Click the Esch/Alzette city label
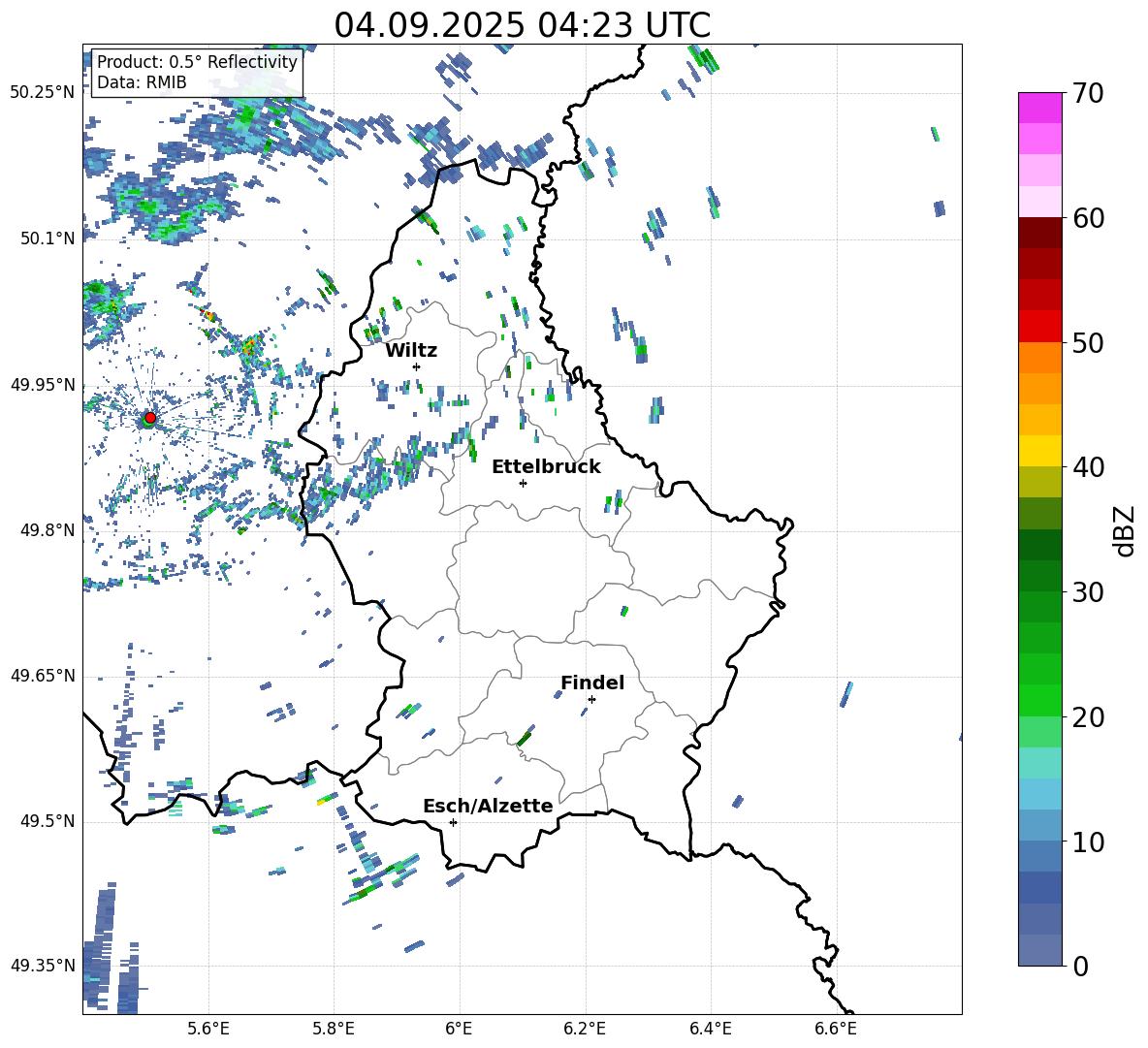Image resolution: width=1148 pixels, height=1048 pixels. click(489, 806)
